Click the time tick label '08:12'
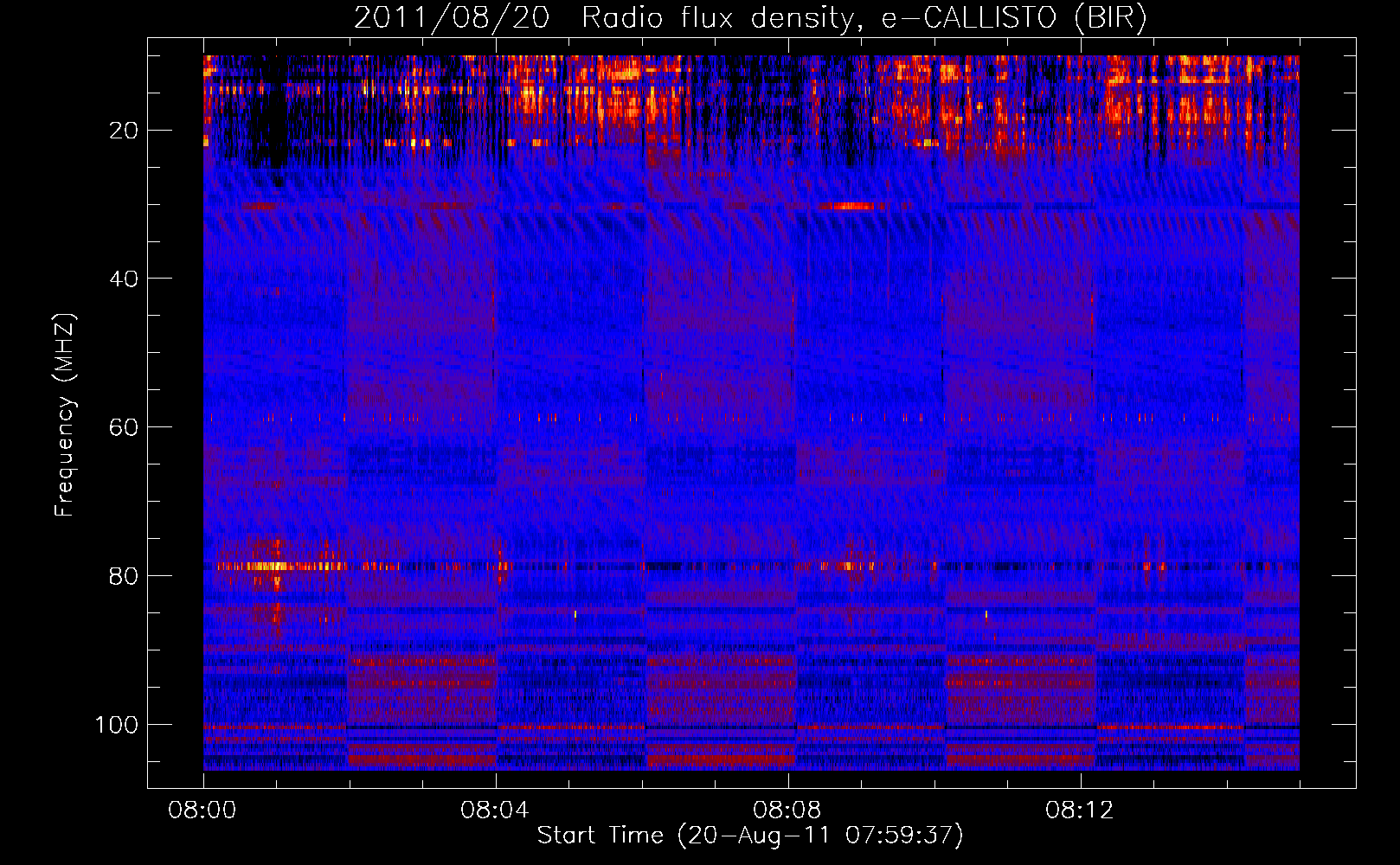Image resolution: width=1400 pixels, height=865 pixels. coord(1080,811)
